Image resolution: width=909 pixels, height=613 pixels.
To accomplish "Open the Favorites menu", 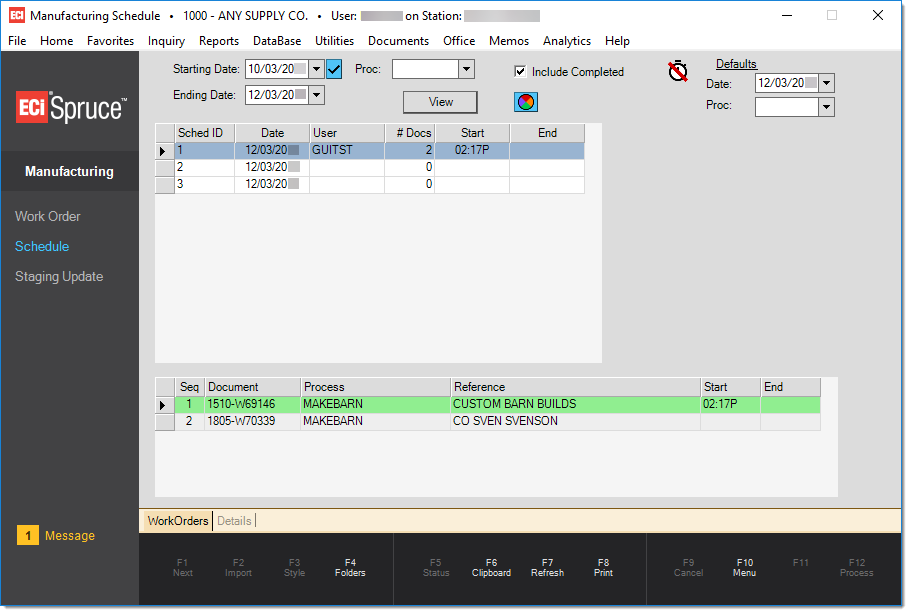I will pyautogui.click(x=110, y=41).
